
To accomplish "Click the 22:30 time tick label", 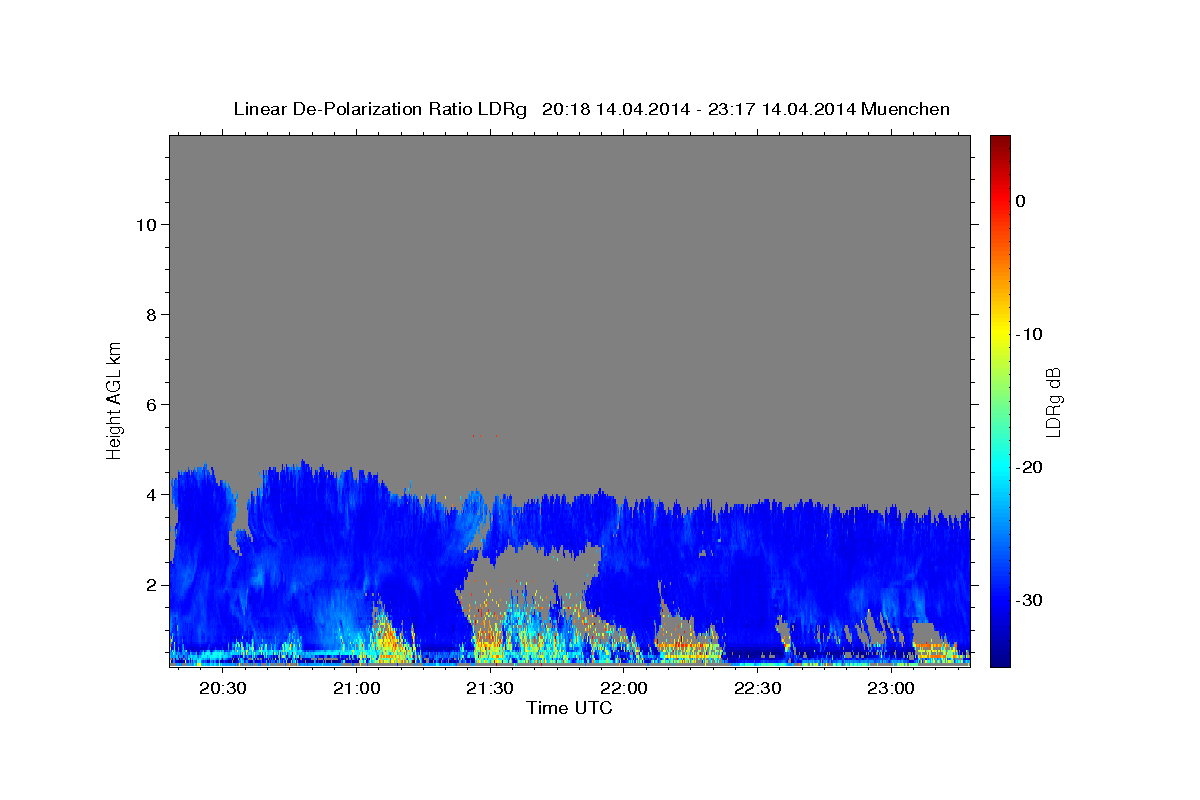I will tap(757, 688).
